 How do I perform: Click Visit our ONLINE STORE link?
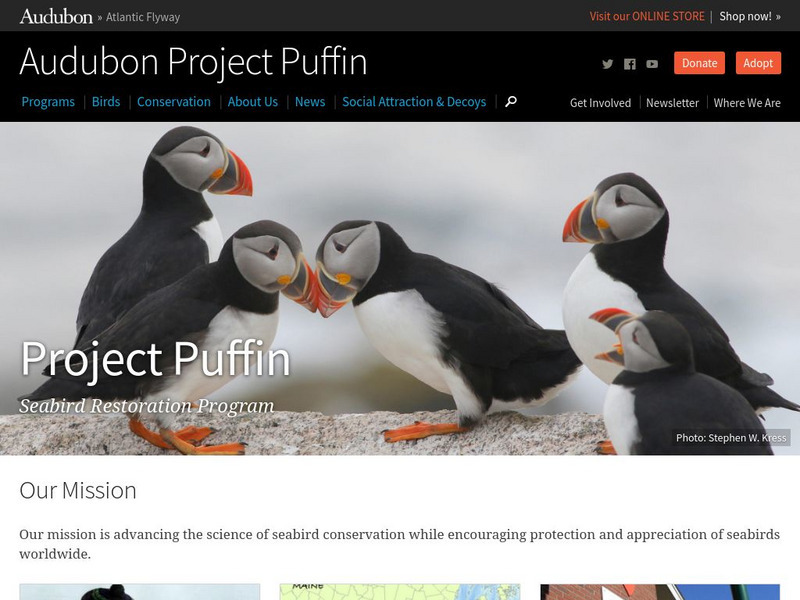(647, 16)
